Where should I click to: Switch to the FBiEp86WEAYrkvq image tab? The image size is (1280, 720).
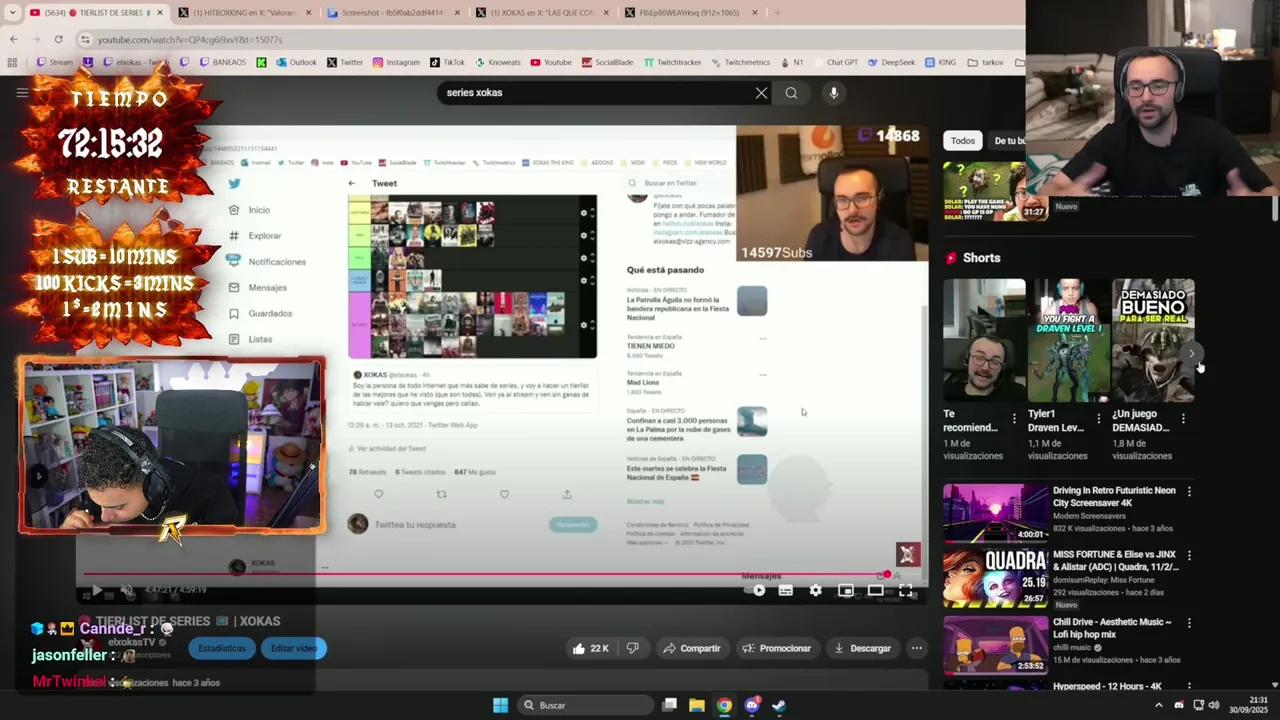[690, 12]
